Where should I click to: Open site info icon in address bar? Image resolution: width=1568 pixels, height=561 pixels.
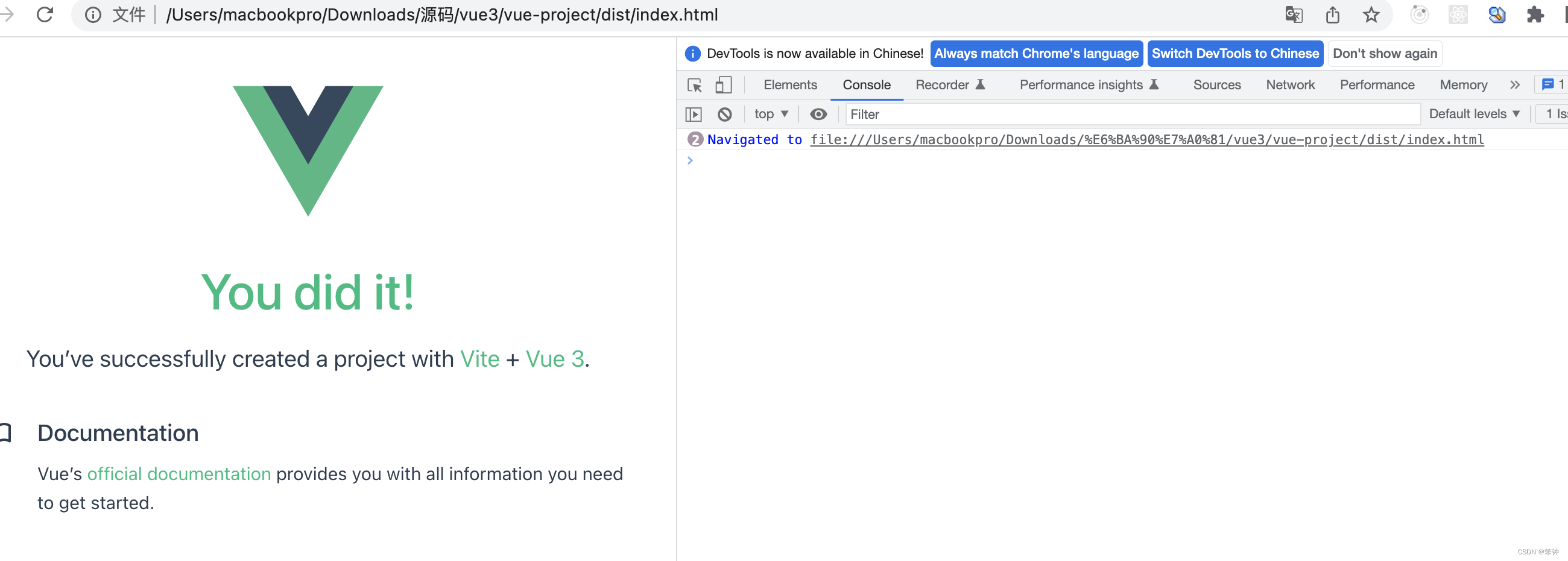pyautogui.click(x=92, y=14)
